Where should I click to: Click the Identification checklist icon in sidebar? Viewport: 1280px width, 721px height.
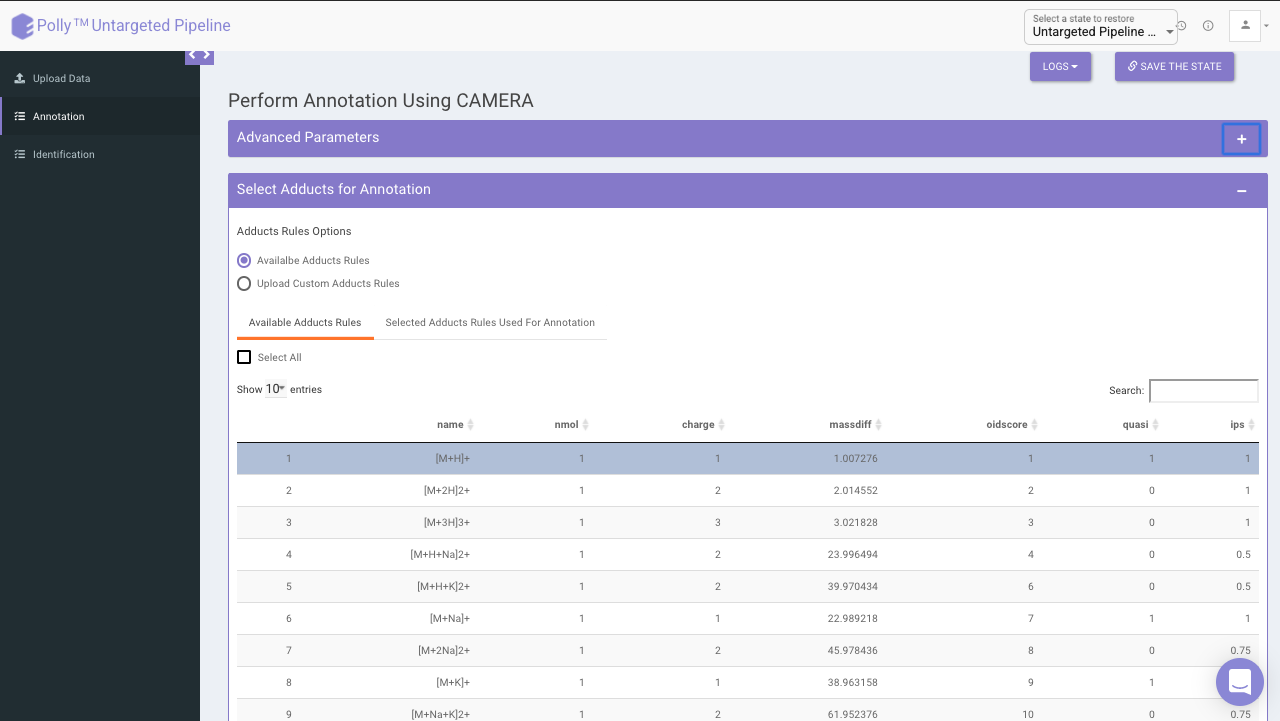click(x=20, y=154)
